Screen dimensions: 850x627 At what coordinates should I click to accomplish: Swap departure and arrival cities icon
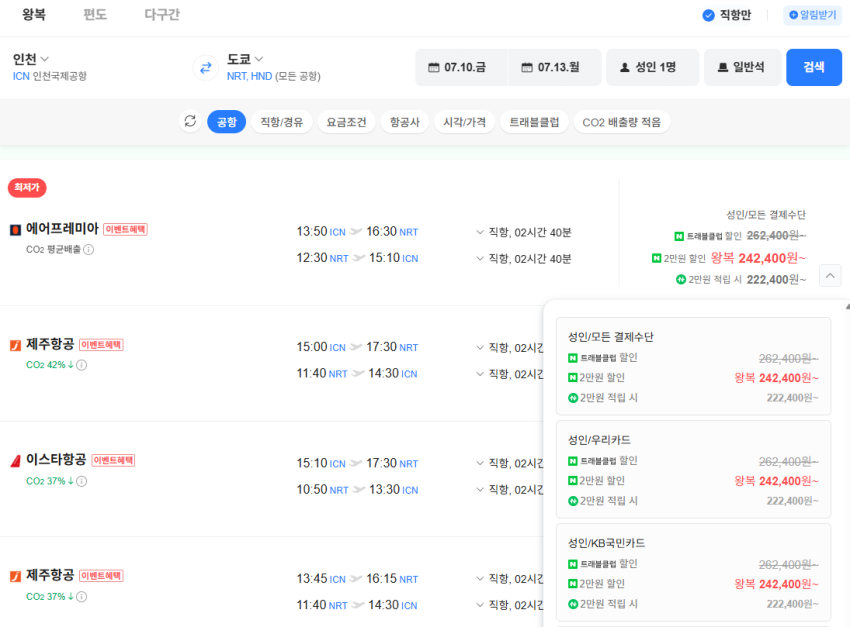205,68
